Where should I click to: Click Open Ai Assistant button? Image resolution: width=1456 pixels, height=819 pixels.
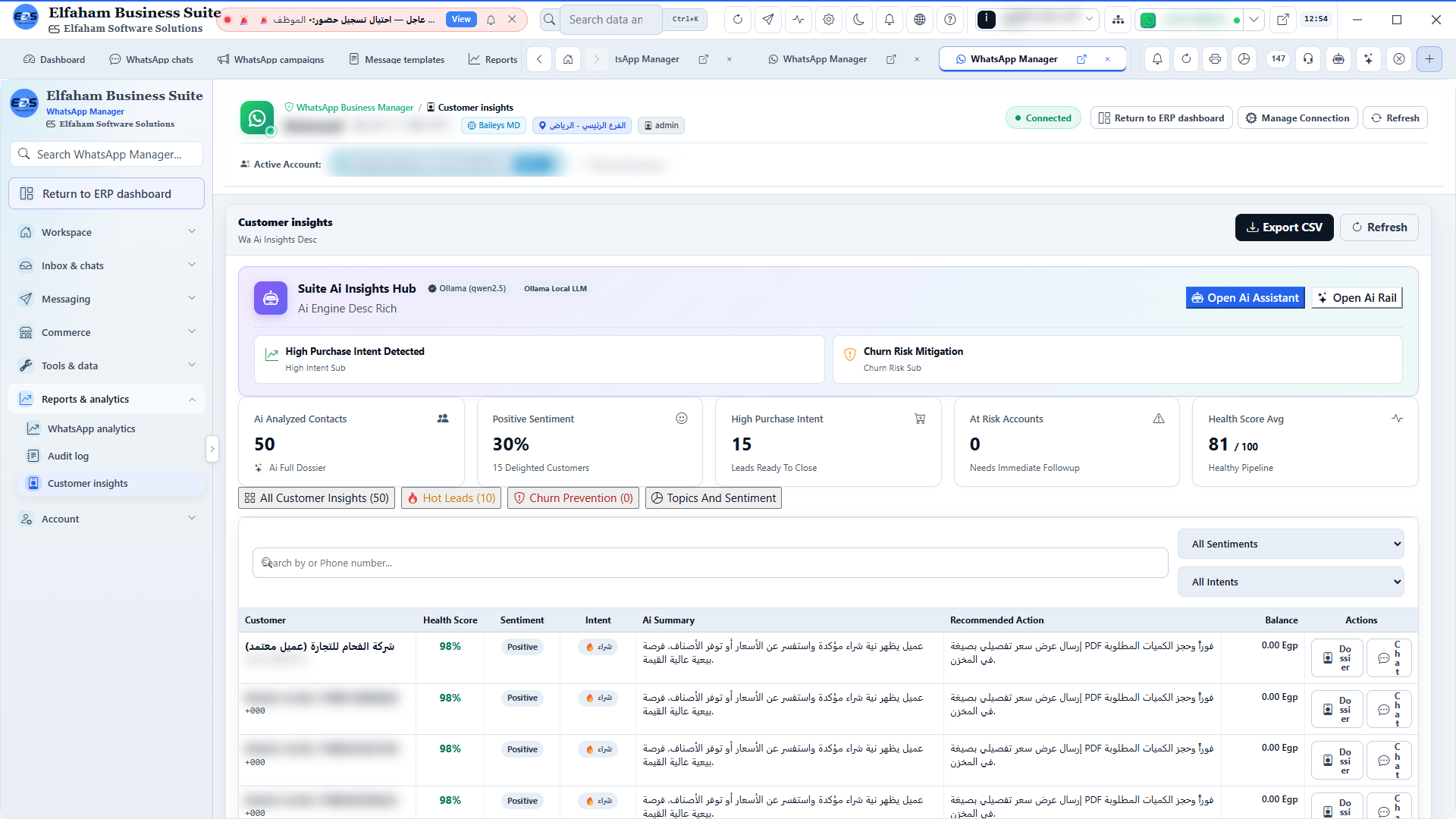coord(1245,298)
